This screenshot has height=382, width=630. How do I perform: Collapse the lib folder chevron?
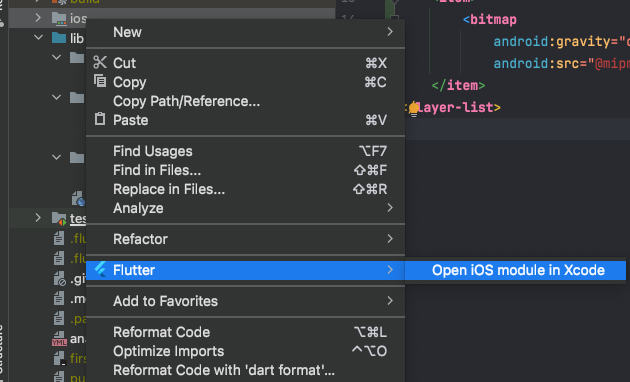coord(39,38)
